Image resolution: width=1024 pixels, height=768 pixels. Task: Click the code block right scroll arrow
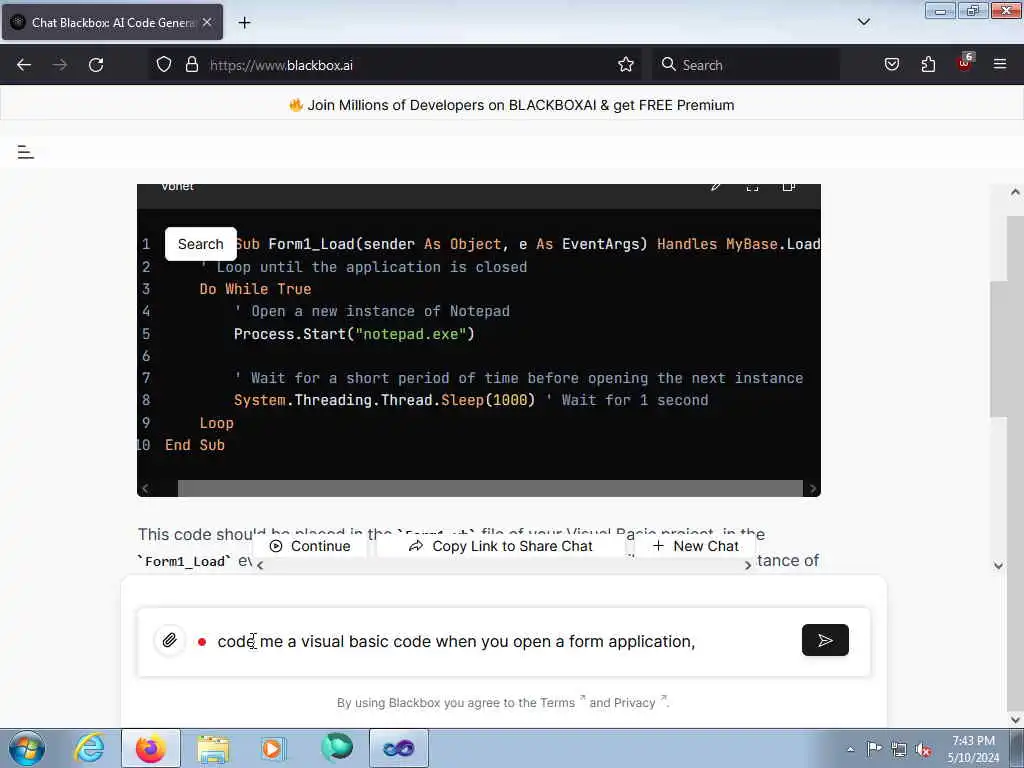click(812, 488)
